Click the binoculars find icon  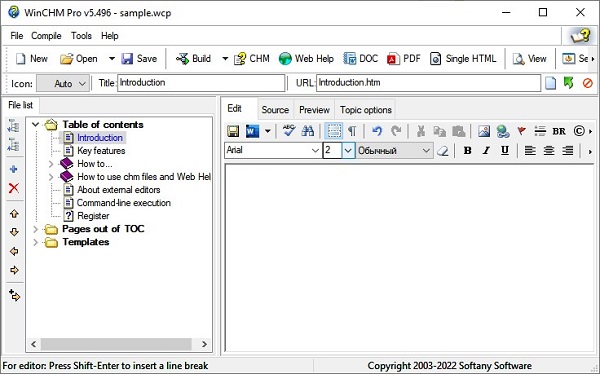tap(308, 131)
